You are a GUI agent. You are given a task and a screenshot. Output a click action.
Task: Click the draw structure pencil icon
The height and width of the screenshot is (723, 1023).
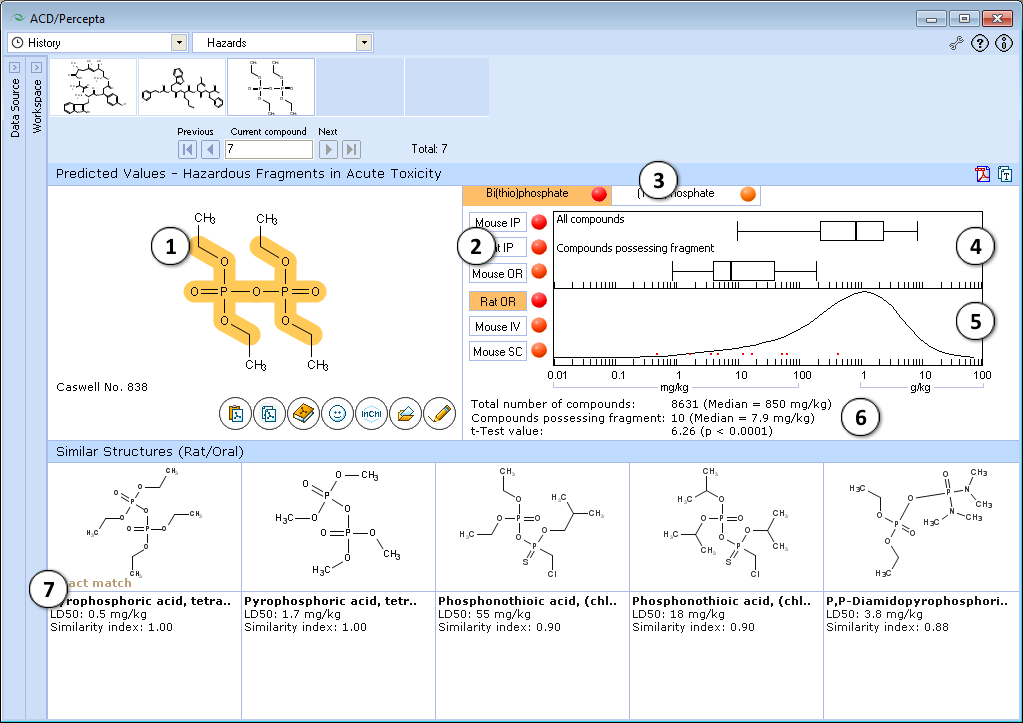tap(439, 414)
